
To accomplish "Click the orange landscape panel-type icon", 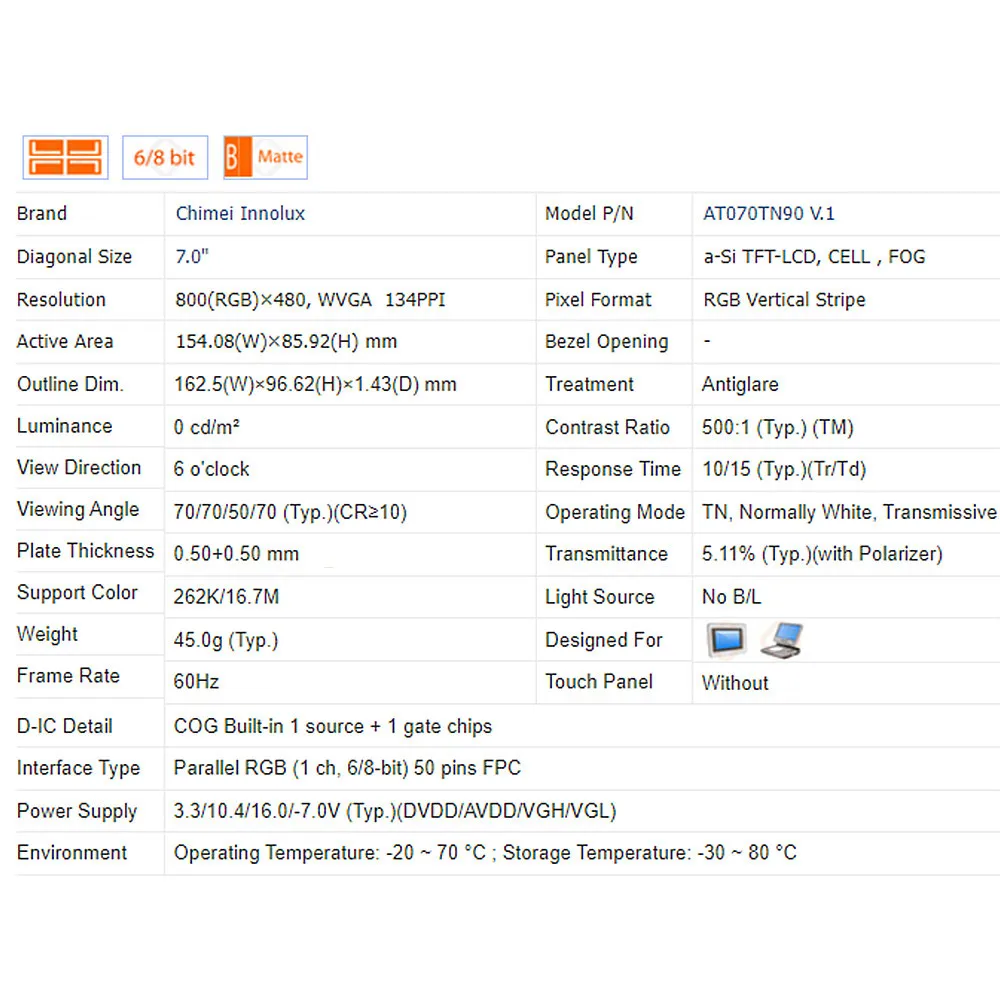I will 66,158.
